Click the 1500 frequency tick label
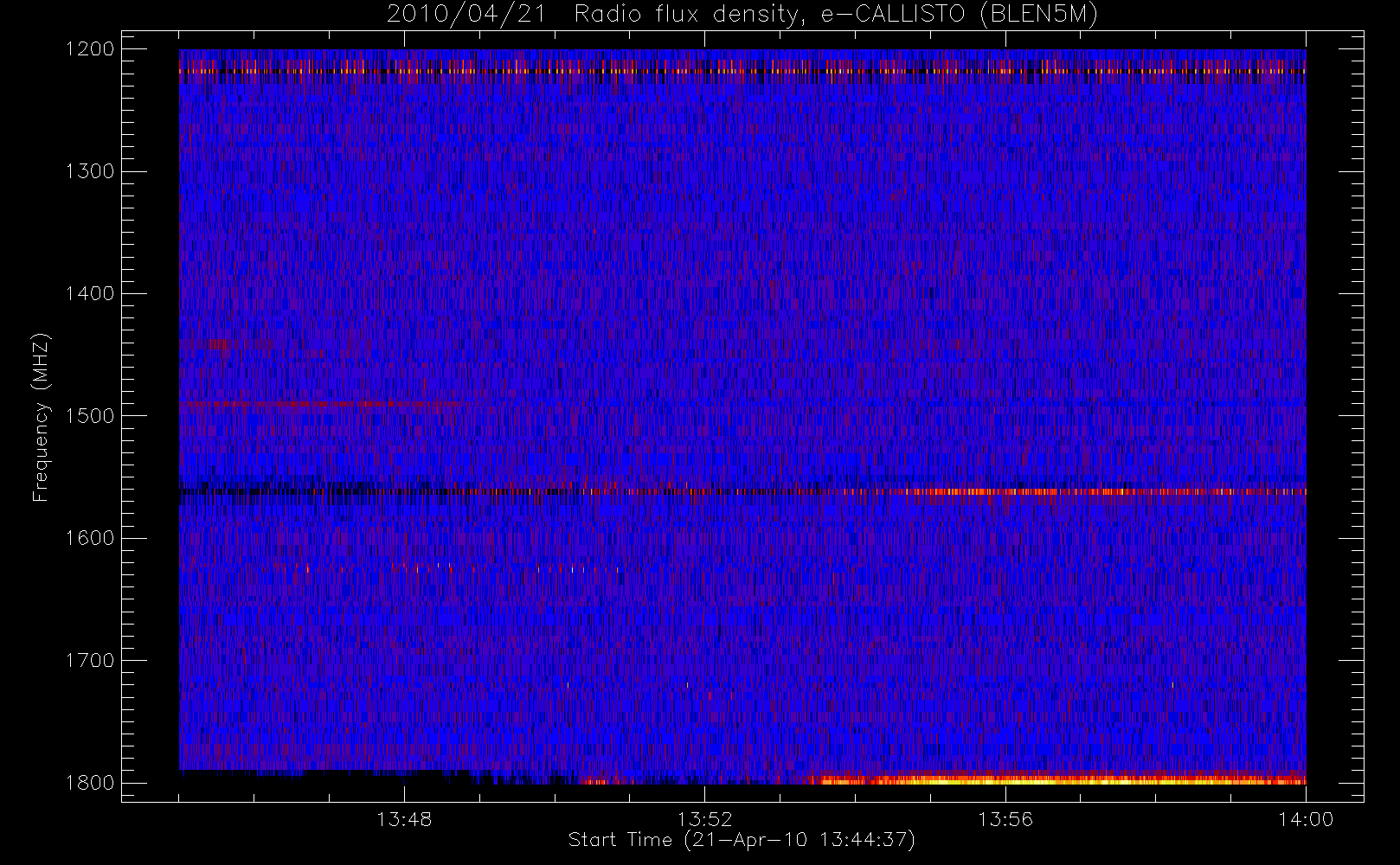The width and height of the screenshot is (1400, 865). (x=90, y=416)
